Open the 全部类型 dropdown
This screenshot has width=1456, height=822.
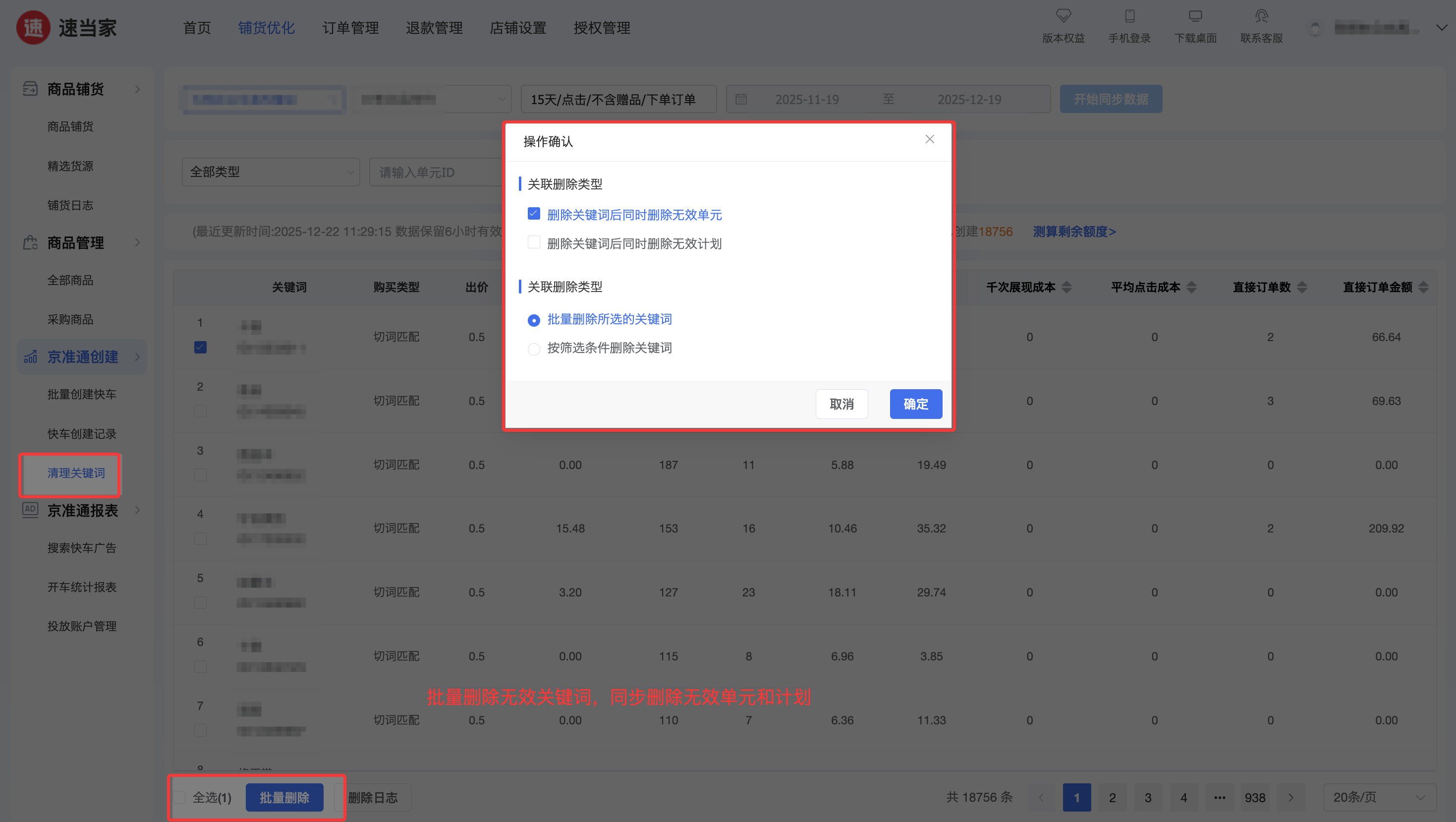[270, 172]
